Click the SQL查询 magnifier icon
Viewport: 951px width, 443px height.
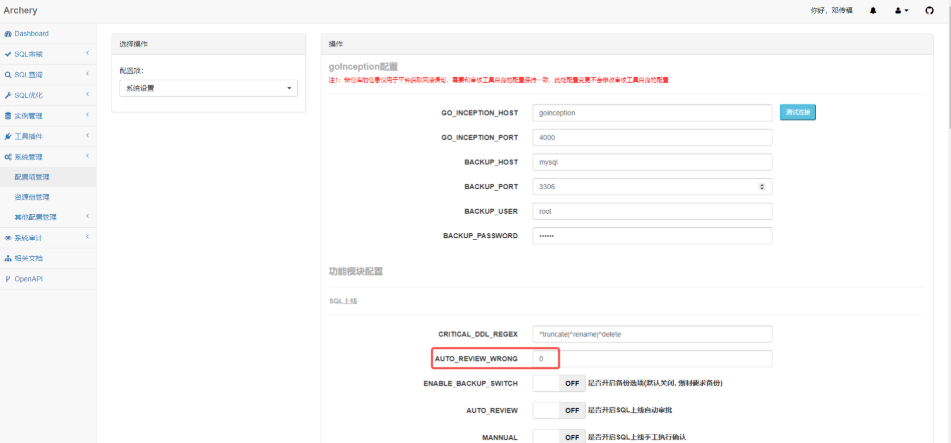coord(8,75)
